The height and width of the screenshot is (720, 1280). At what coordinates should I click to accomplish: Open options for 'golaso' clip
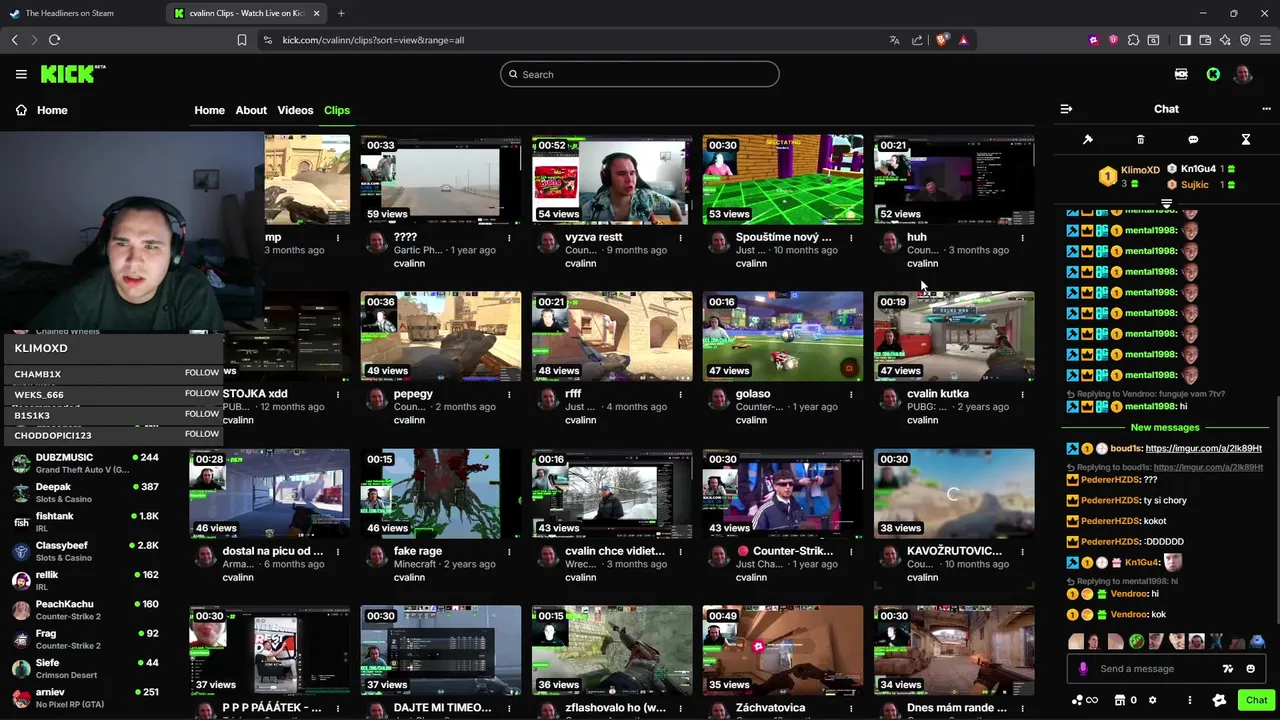pos(851,395)
